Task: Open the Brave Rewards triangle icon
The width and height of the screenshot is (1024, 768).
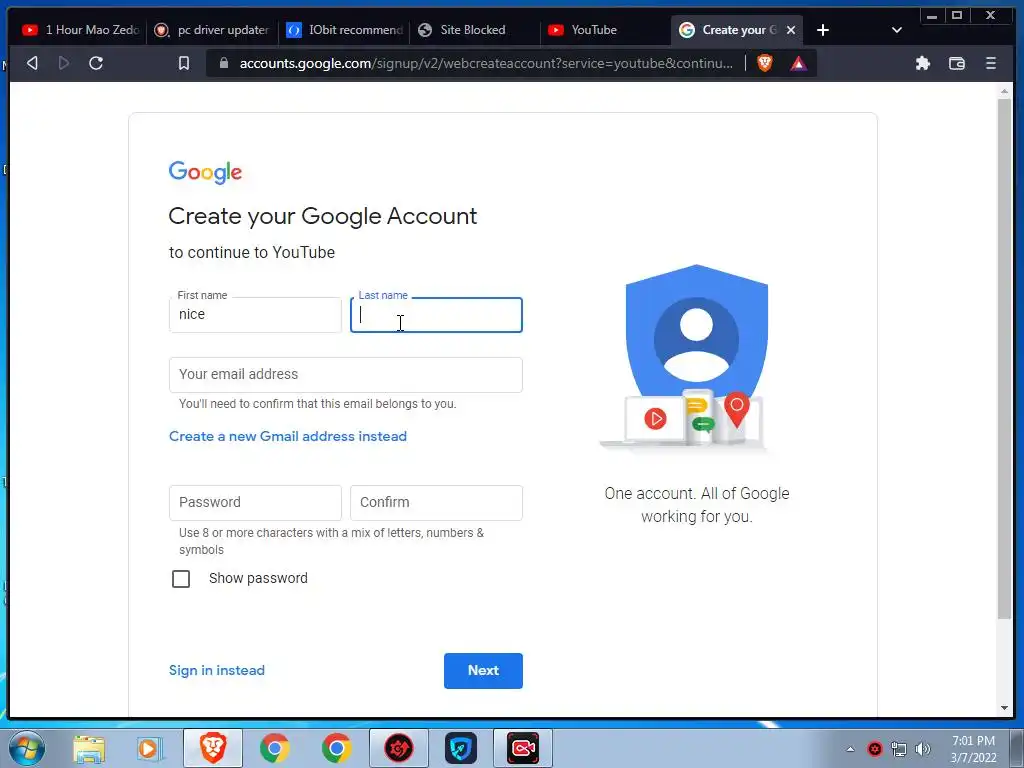Action: pyautogui.click(x=798, y=63)
